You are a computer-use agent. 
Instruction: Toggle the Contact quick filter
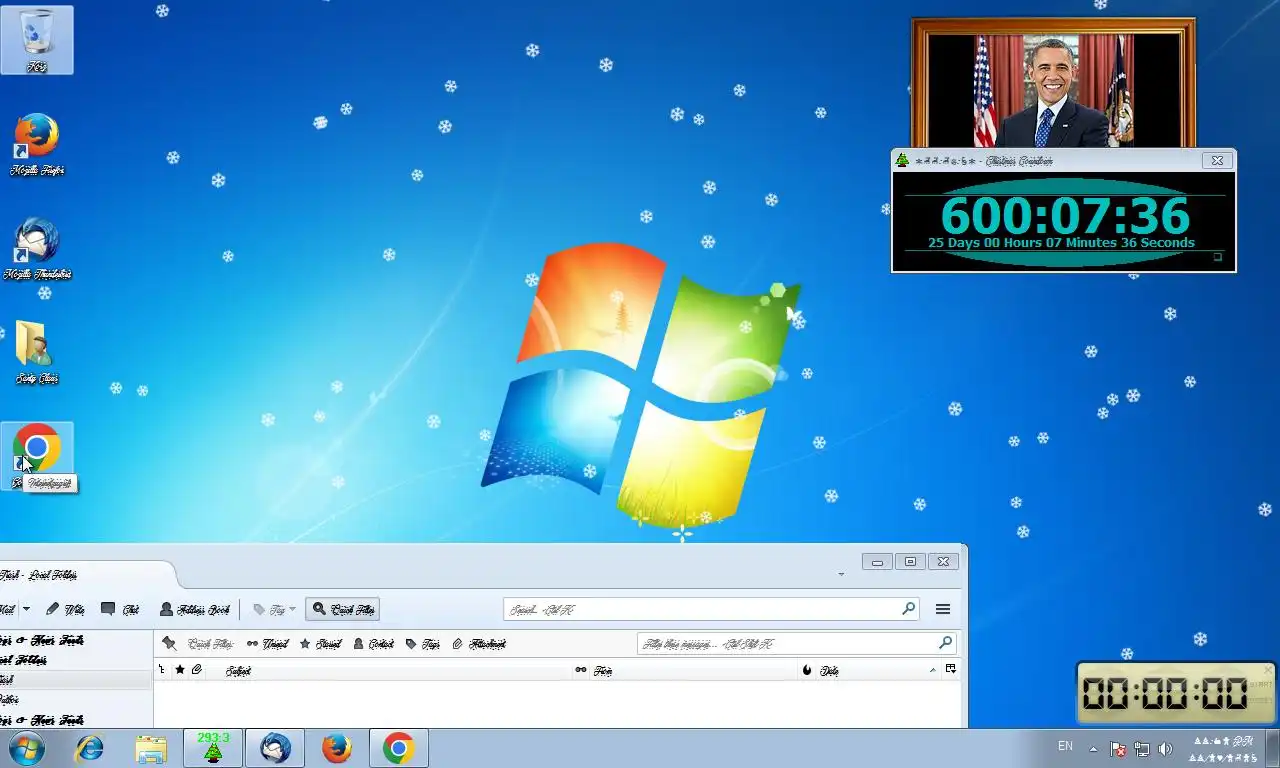374,644
